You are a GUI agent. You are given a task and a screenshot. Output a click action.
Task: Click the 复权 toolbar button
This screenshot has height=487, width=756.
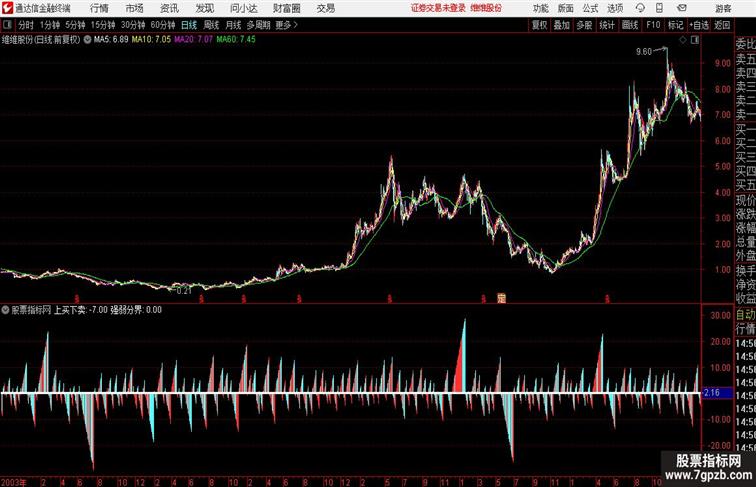tap(540, 25)
